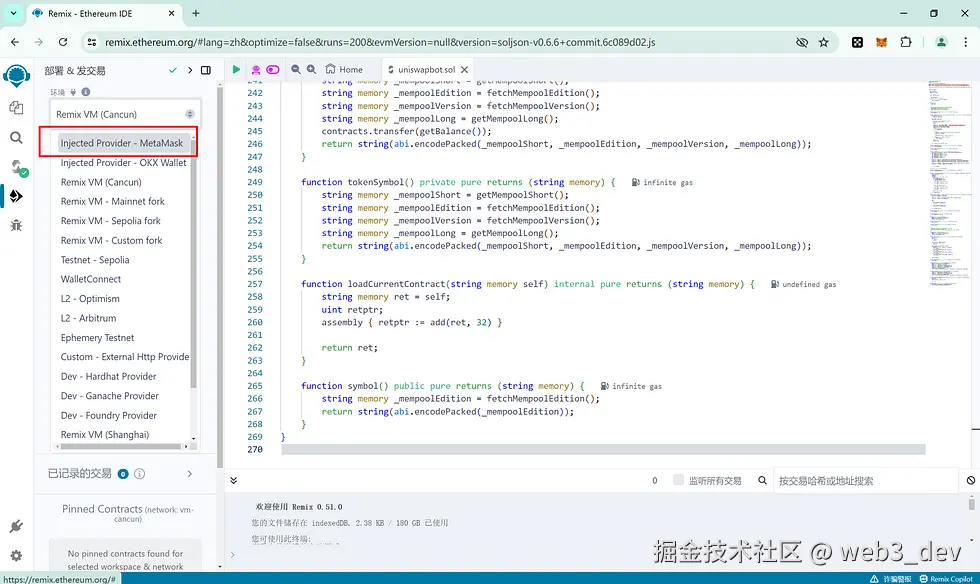Open the Chrome profile avatar

(941, 42)
